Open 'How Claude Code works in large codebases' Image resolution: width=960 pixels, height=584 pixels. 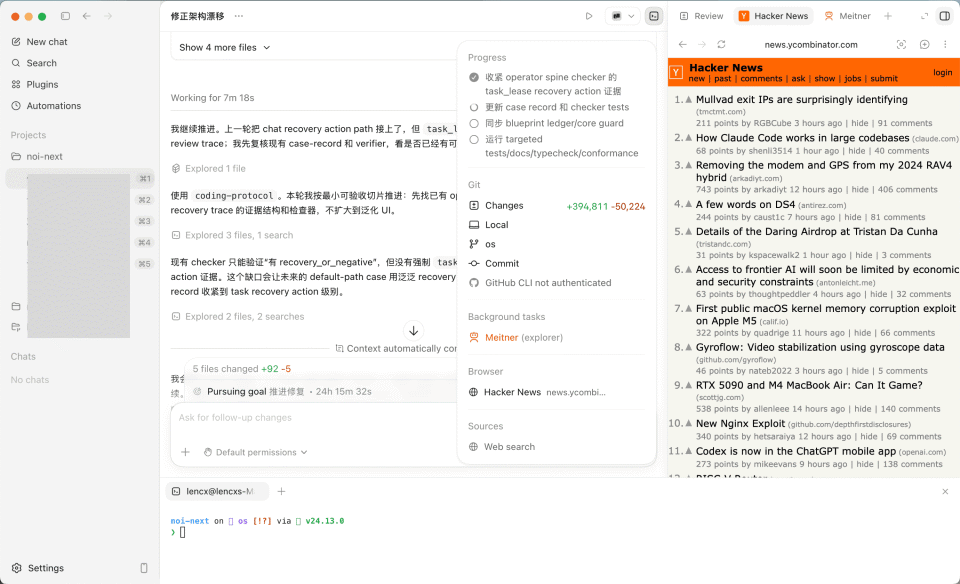pos(802,138)
